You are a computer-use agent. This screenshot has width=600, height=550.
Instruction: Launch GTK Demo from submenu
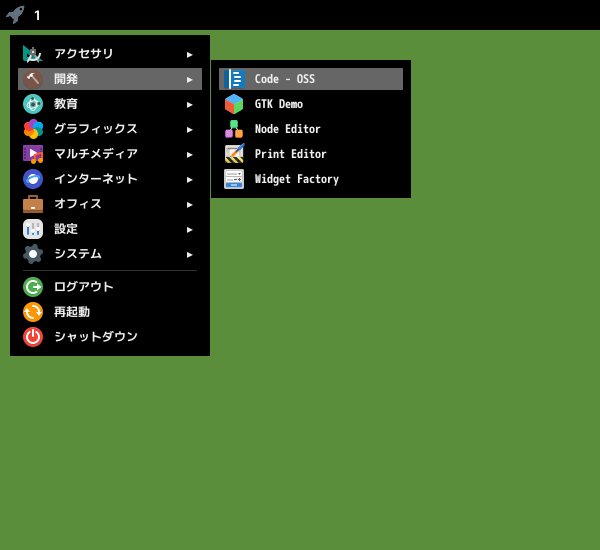(311, 104)
